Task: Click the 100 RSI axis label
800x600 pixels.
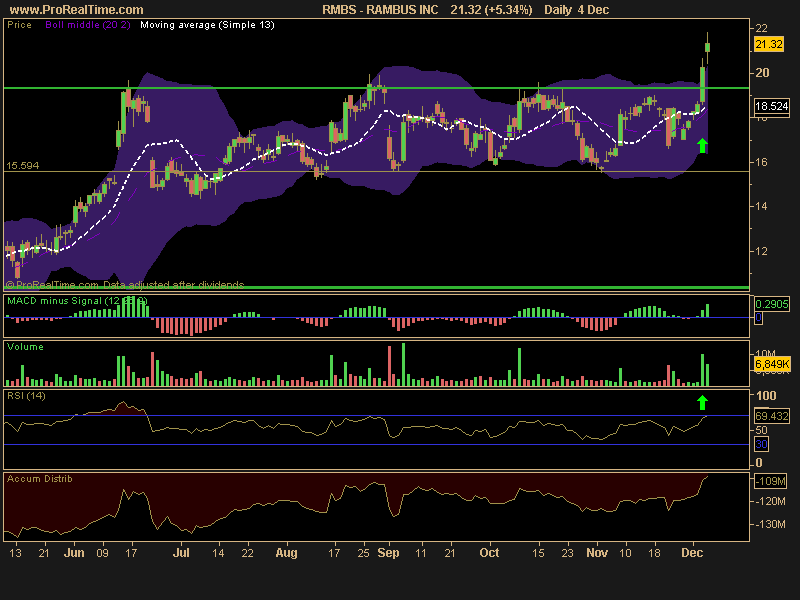Action: pyautogui.click(x=766, y=395)
